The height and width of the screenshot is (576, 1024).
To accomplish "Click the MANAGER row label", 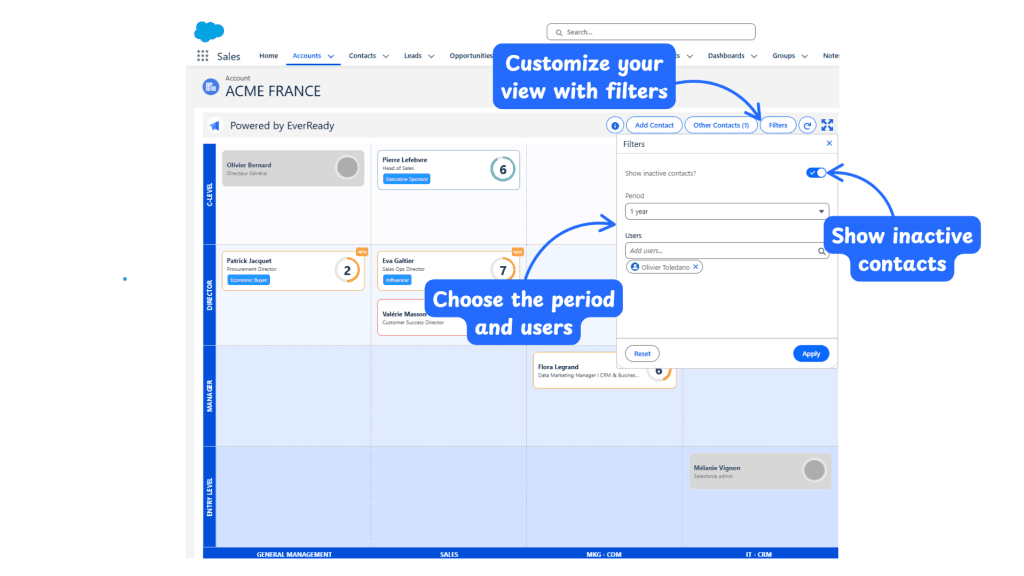I will click(210, 396).
